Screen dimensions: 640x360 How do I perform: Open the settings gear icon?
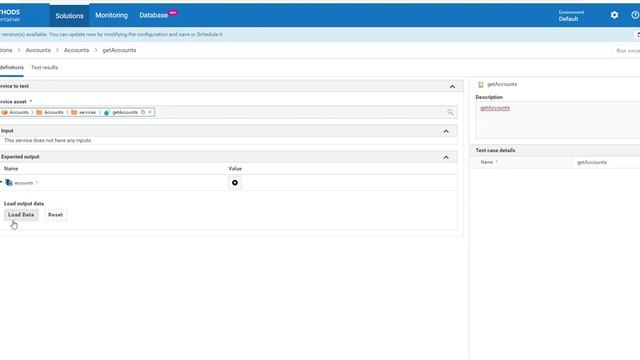click(x=614, y=15)
